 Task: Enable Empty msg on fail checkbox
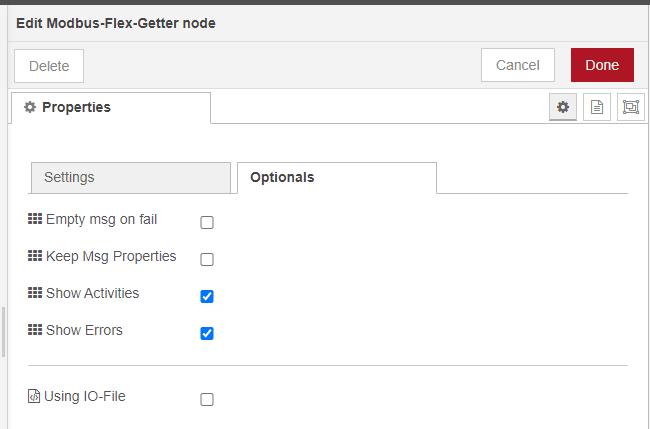coord(207,223)
